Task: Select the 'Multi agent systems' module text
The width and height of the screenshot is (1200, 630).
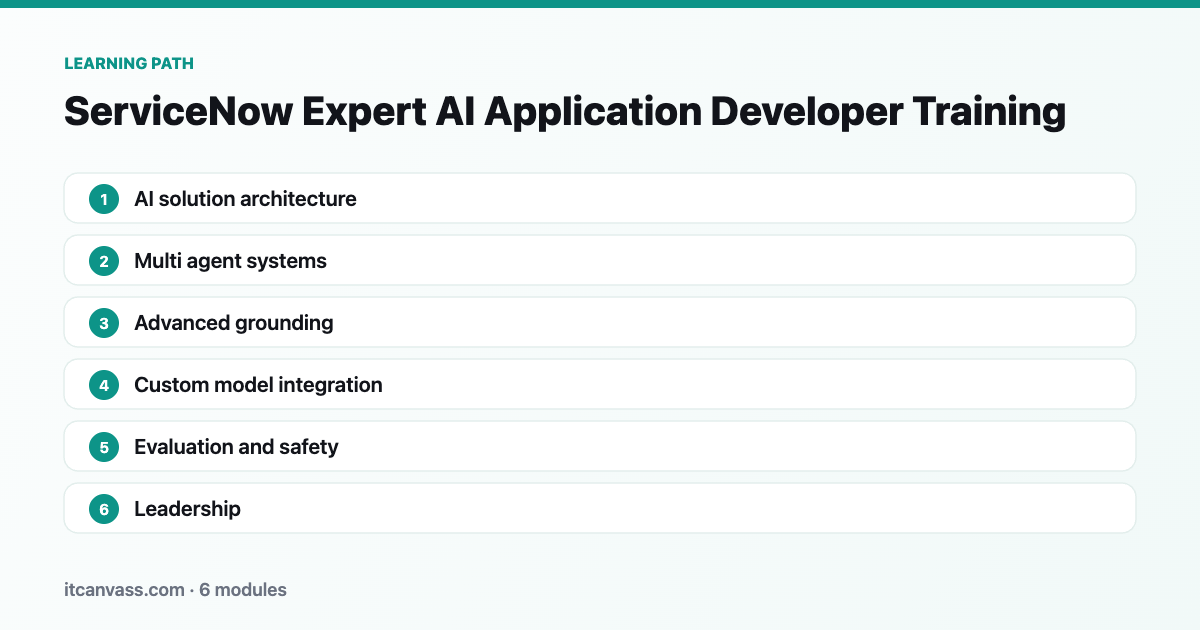Action: 231,261
